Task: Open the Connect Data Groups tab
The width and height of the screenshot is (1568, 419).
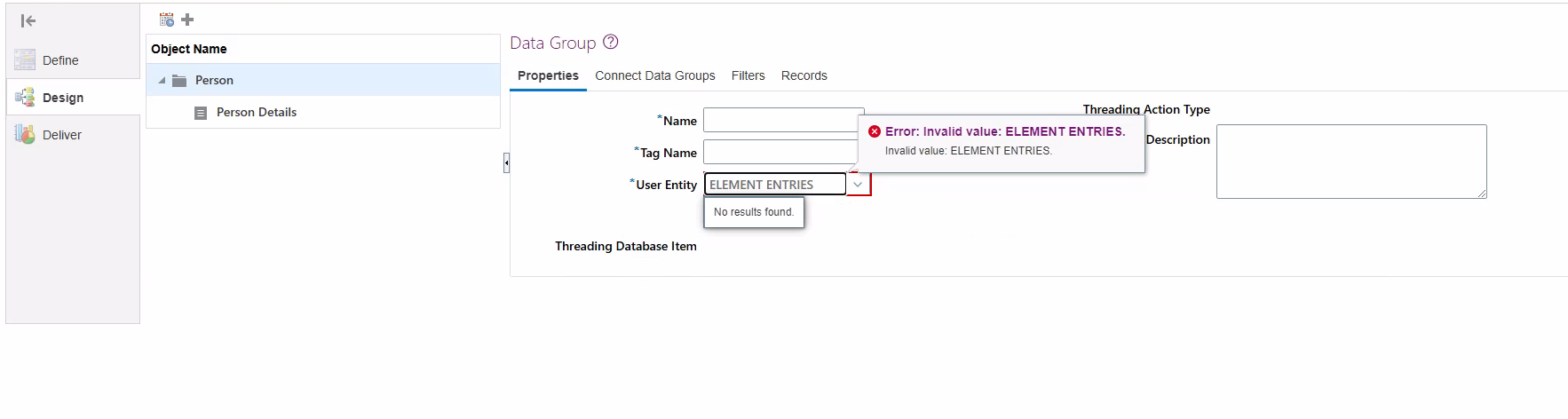Action: (655, 75)
